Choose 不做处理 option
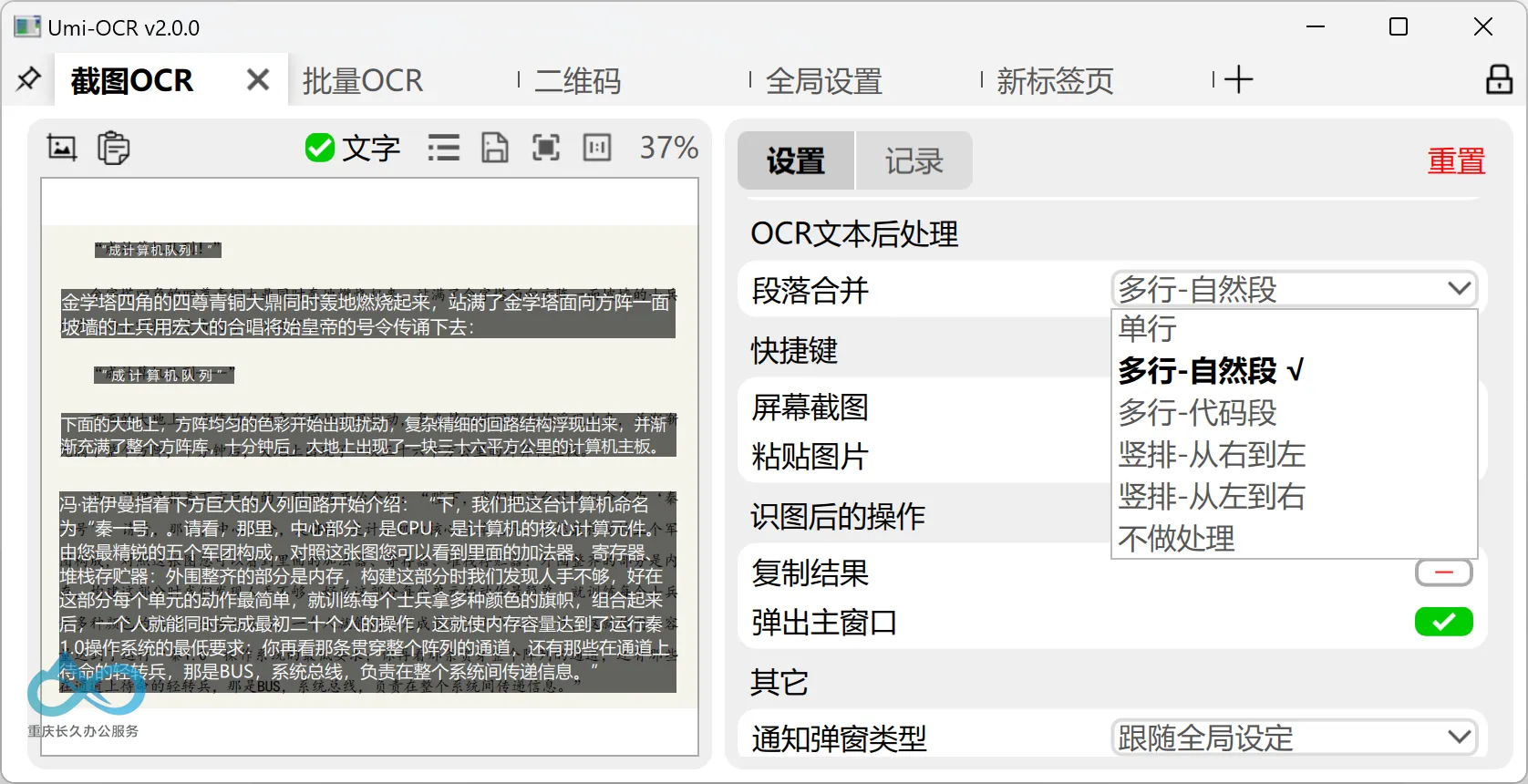 [x=1294, y=538]
